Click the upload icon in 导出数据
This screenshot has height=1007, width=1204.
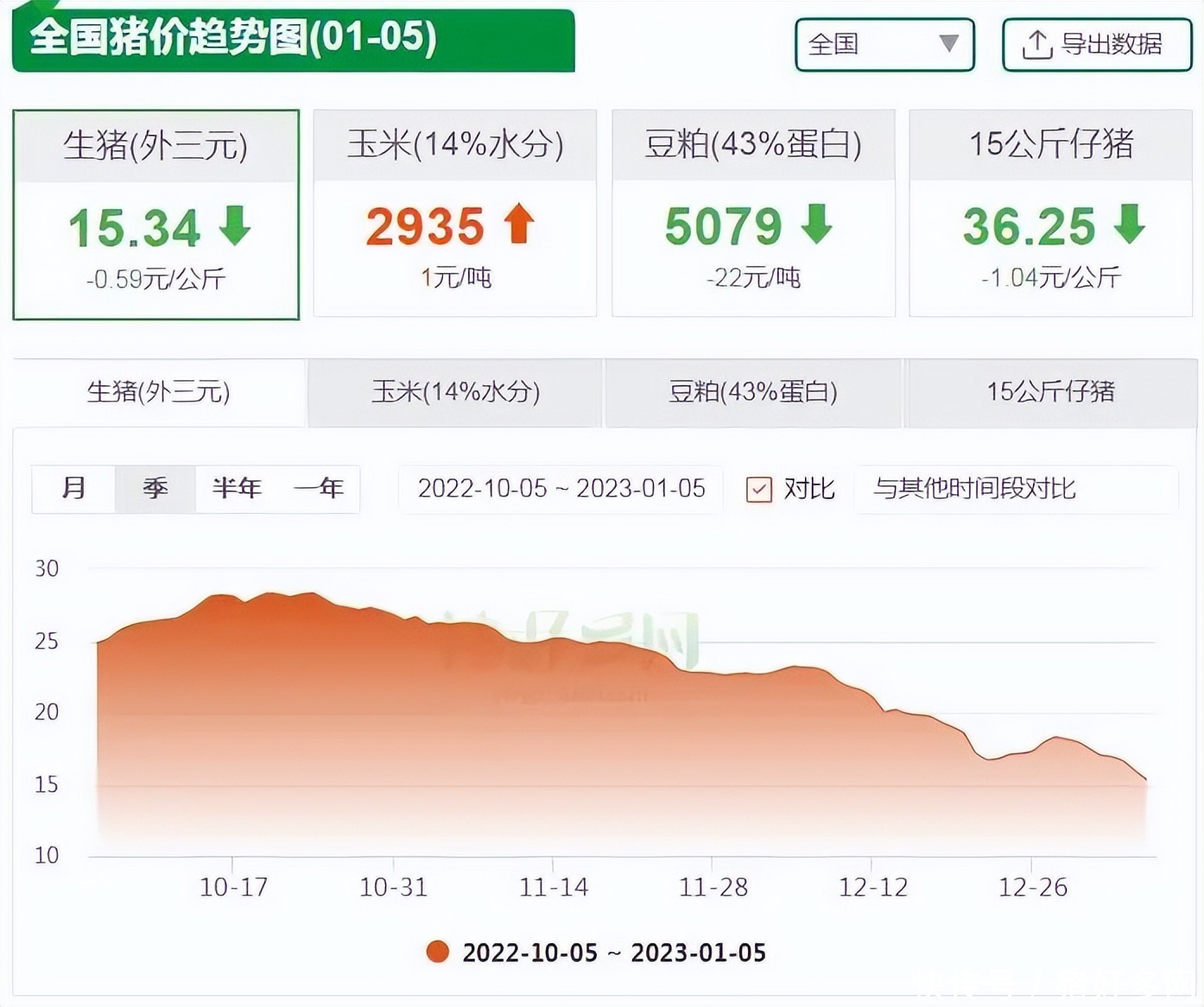pyautogui.click(x=1036, y=44)
